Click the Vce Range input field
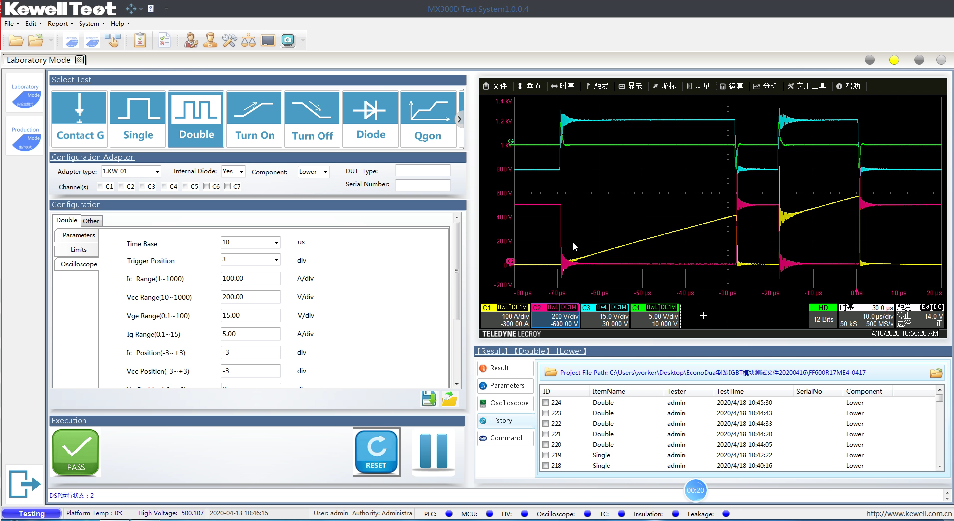Viewport: 954px width, 521px height. pos(250,297)
